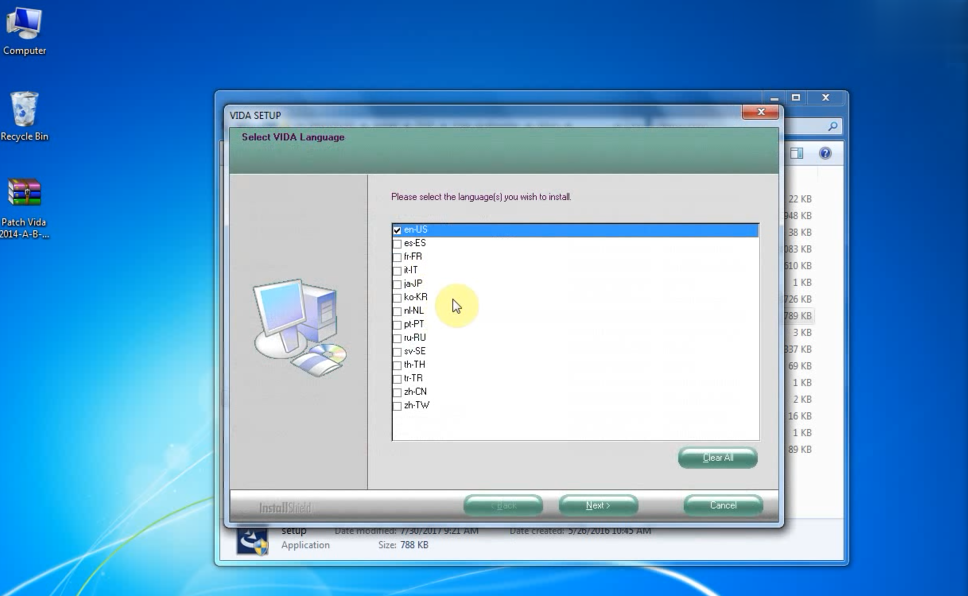Click the 69 KB file size entry in Explorer

tap(799, 366)
